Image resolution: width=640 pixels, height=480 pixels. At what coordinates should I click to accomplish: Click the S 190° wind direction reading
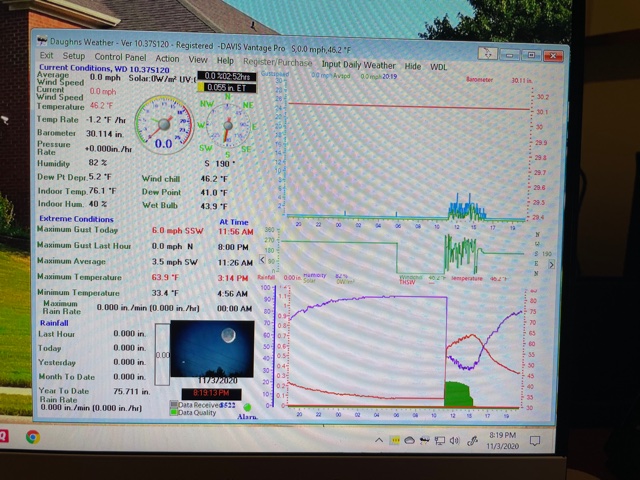pyautogui.click(x=220, y=164)
